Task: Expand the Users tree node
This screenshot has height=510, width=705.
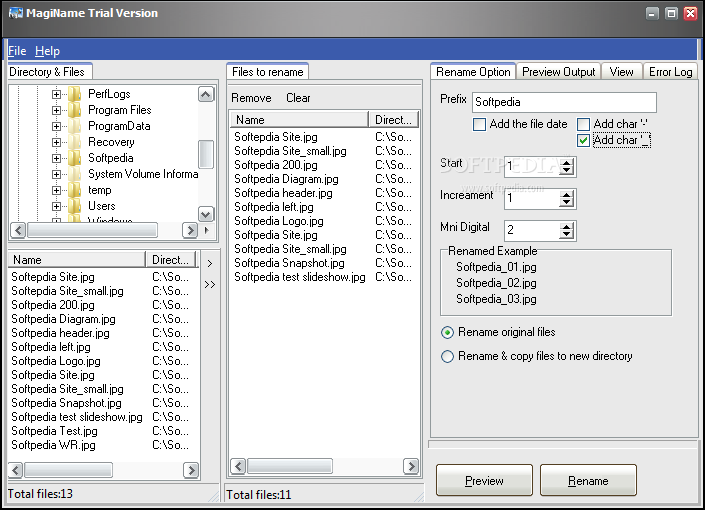Action: pyautogui.click(x=56, y=206)
